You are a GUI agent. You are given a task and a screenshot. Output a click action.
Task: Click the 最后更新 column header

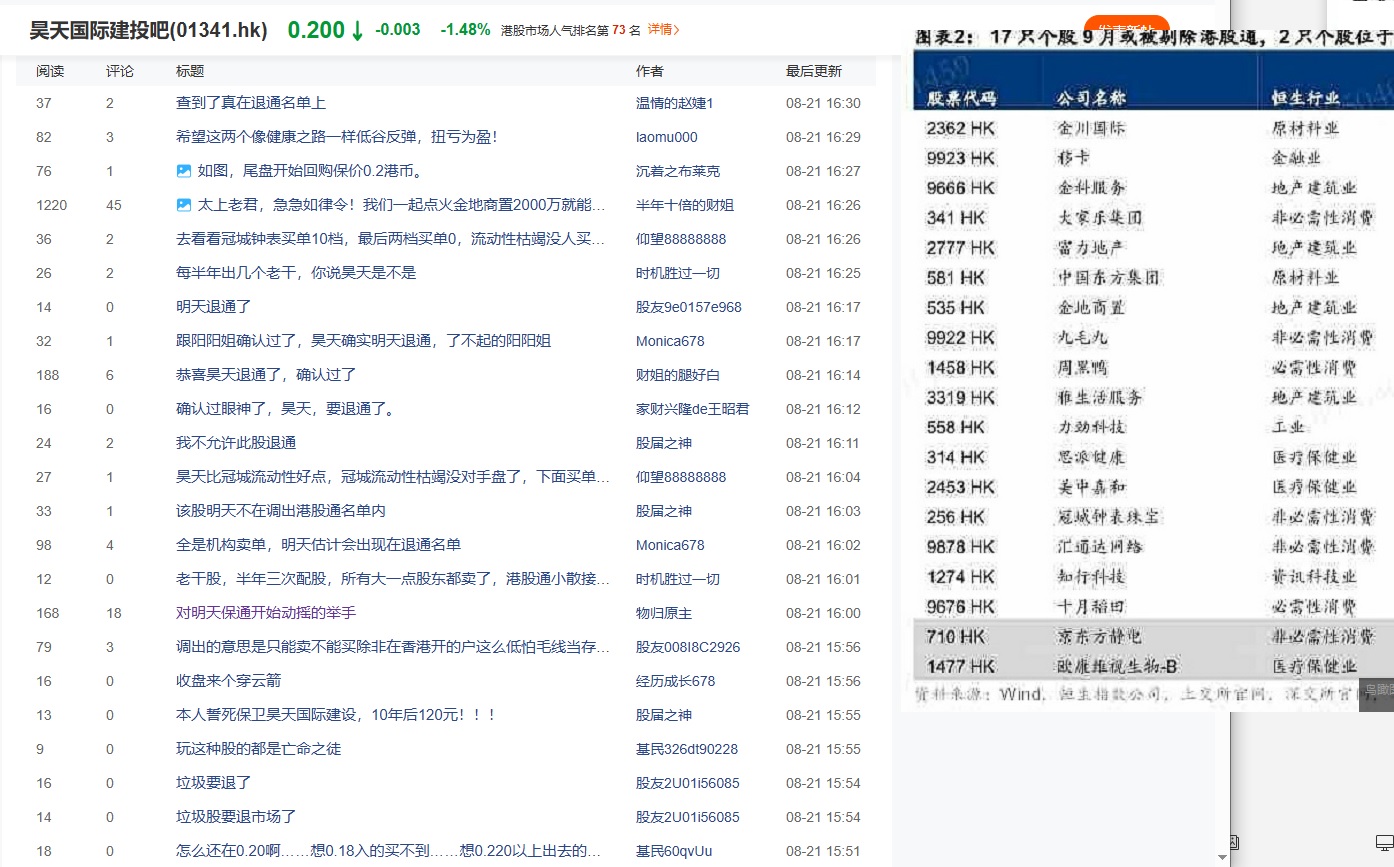(814, 71)
